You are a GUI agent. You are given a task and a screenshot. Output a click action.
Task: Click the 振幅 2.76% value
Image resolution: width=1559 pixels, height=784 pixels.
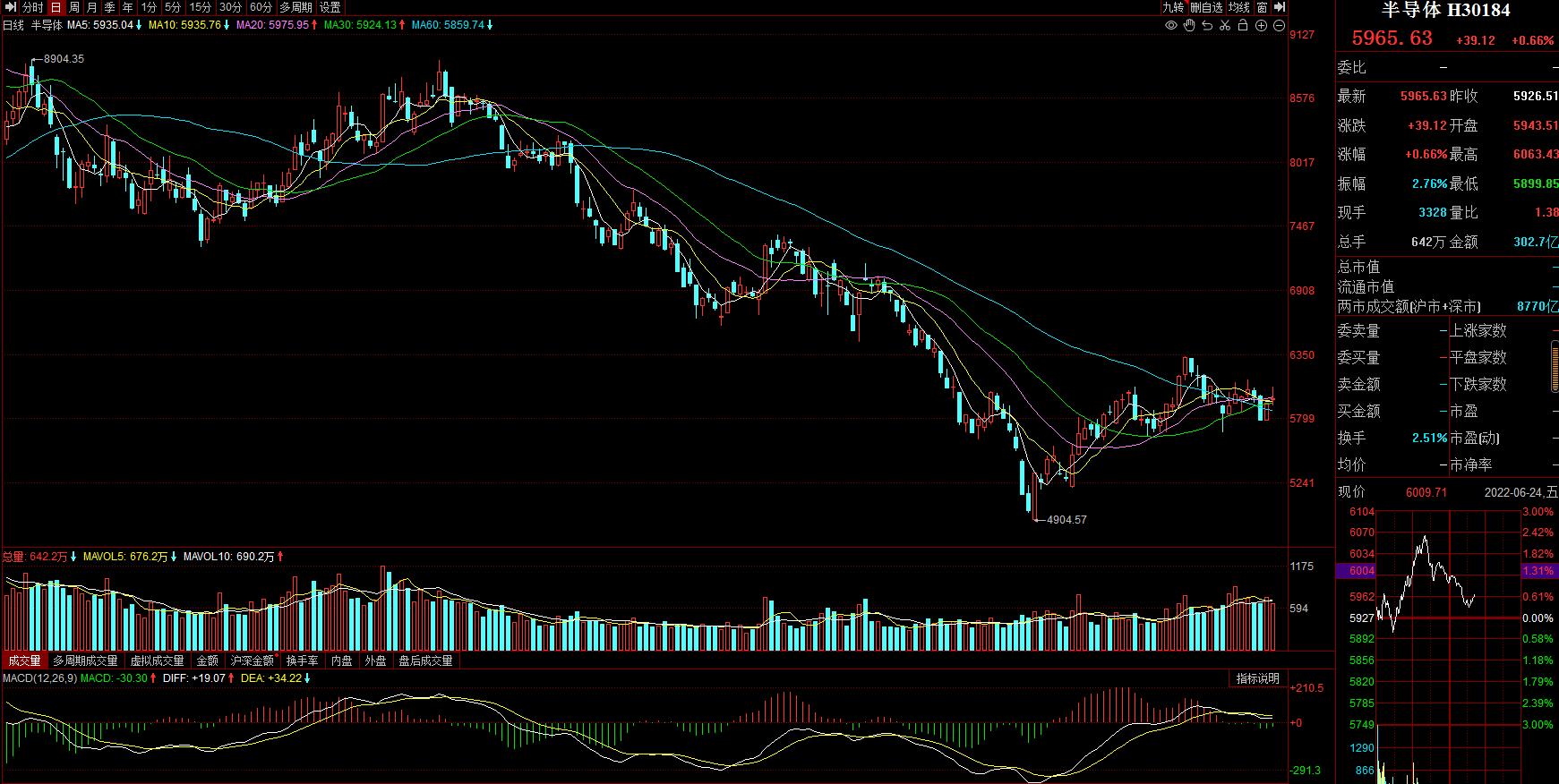(x=1429, y=183)
